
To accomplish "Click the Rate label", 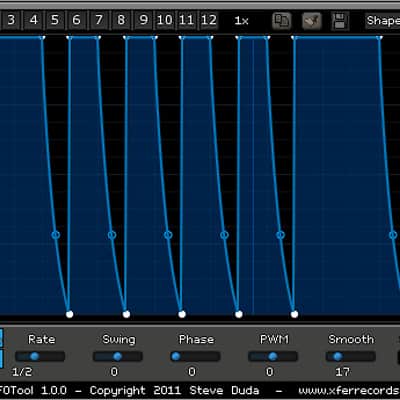I will [x=42, y=339].
